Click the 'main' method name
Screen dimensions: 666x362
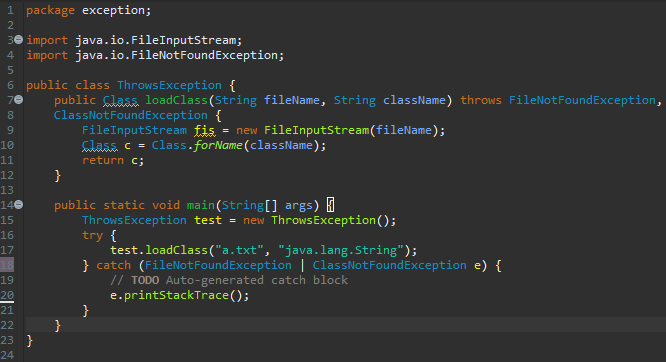pos(200,205)
